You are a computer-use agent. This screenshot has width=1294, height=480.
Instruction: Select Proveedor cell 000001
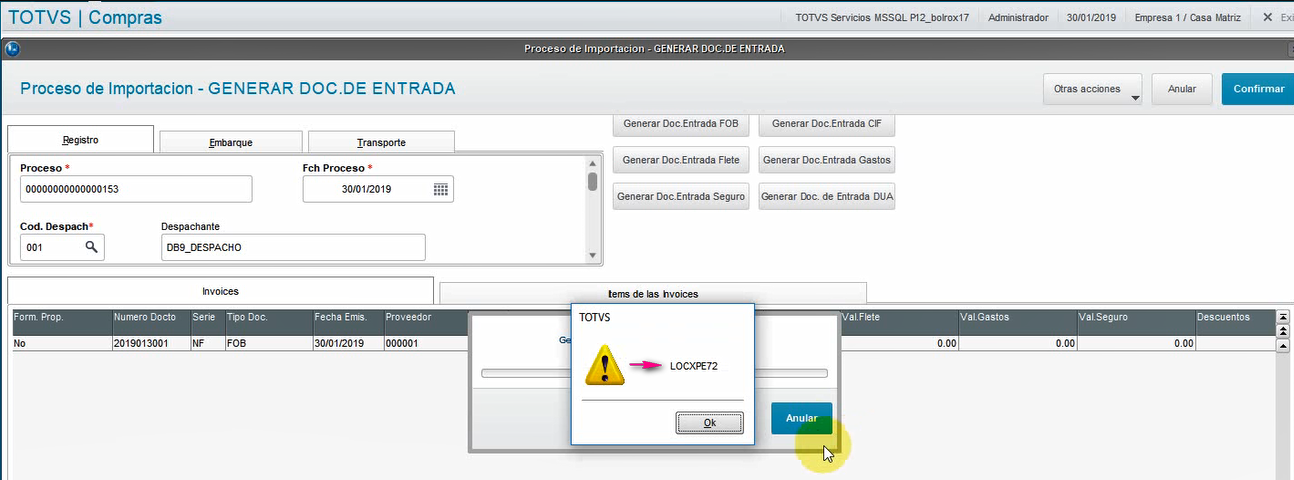coord(425,343)
